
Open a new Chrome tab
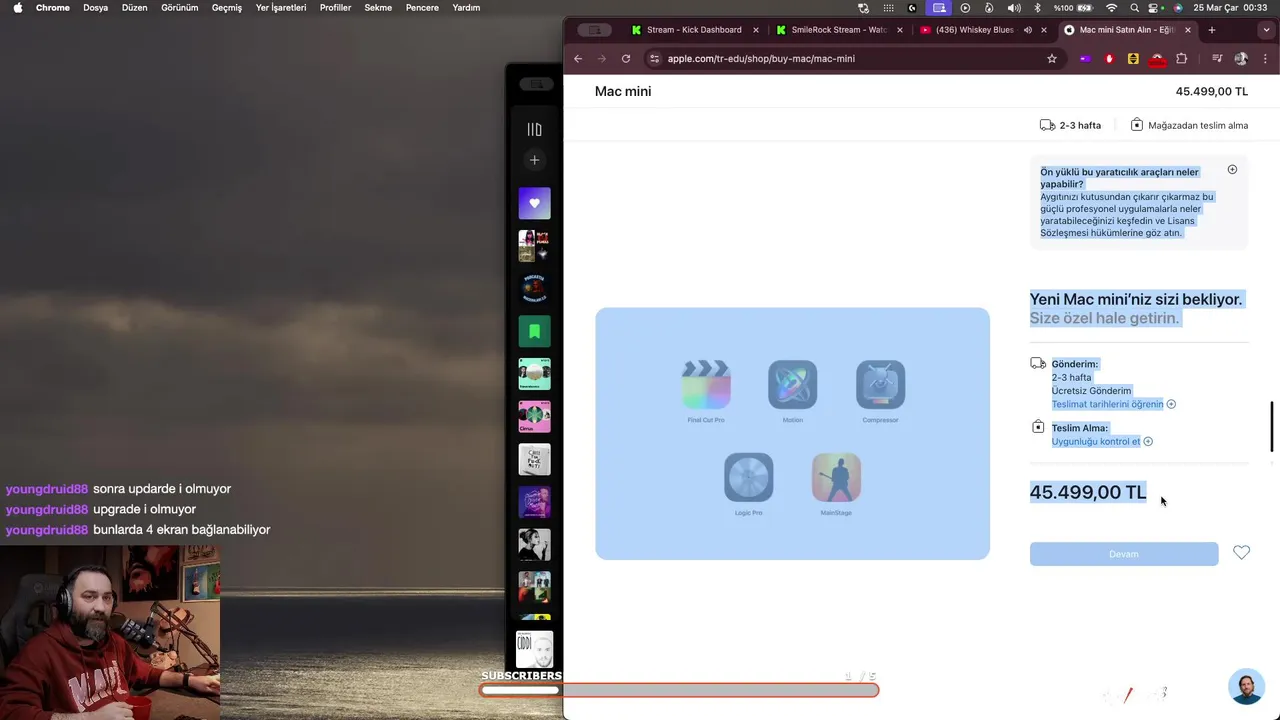point(1212,30)
